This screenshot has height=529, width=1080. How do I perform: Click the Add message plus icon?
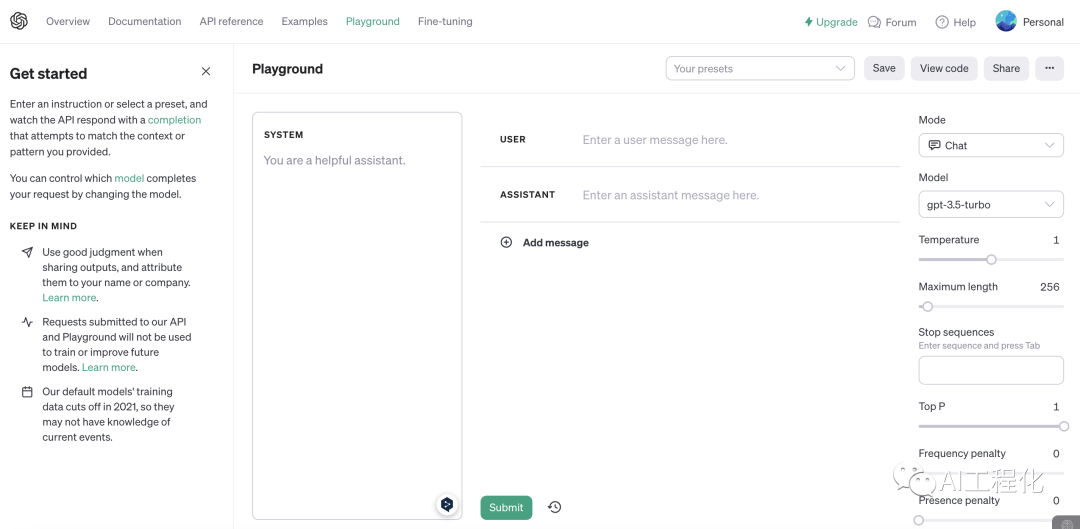pyautogui.click(x=506, y=243)
